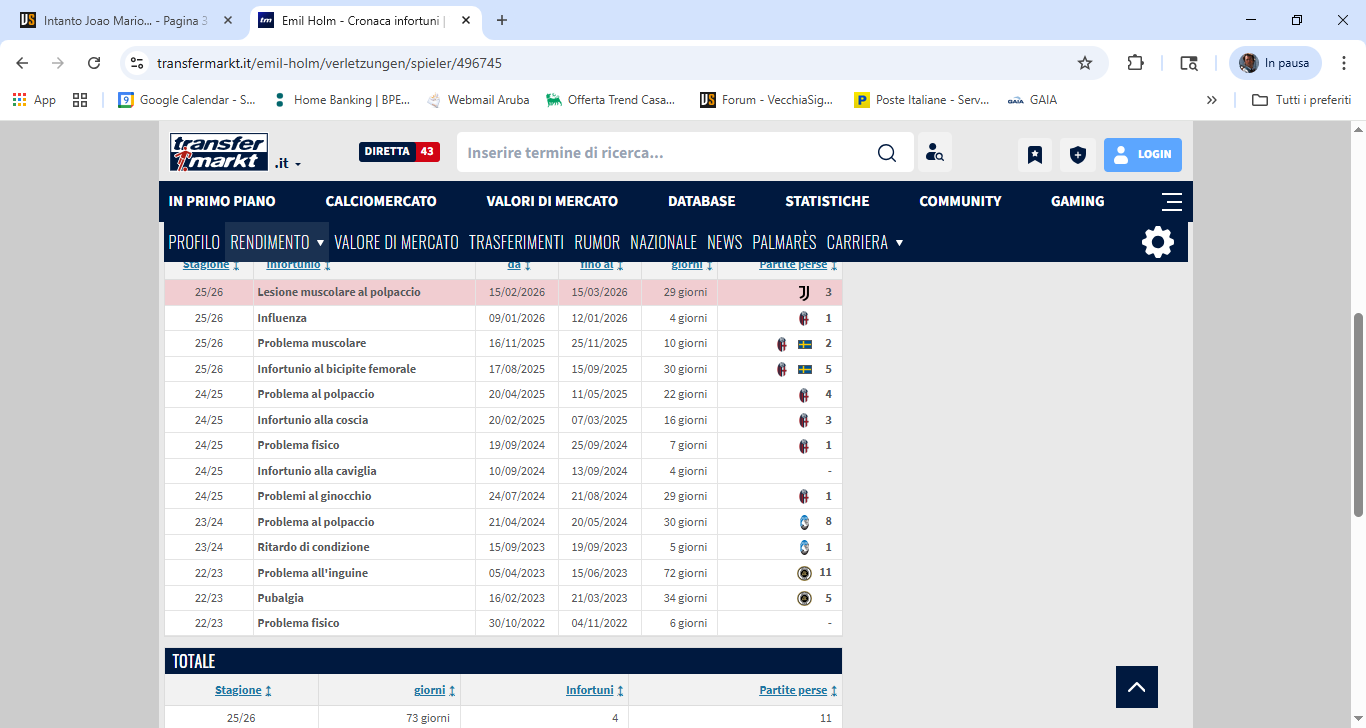Click the Juventus club crest
The width and height of the screenshot is (1366, 728).
point(804,292)
